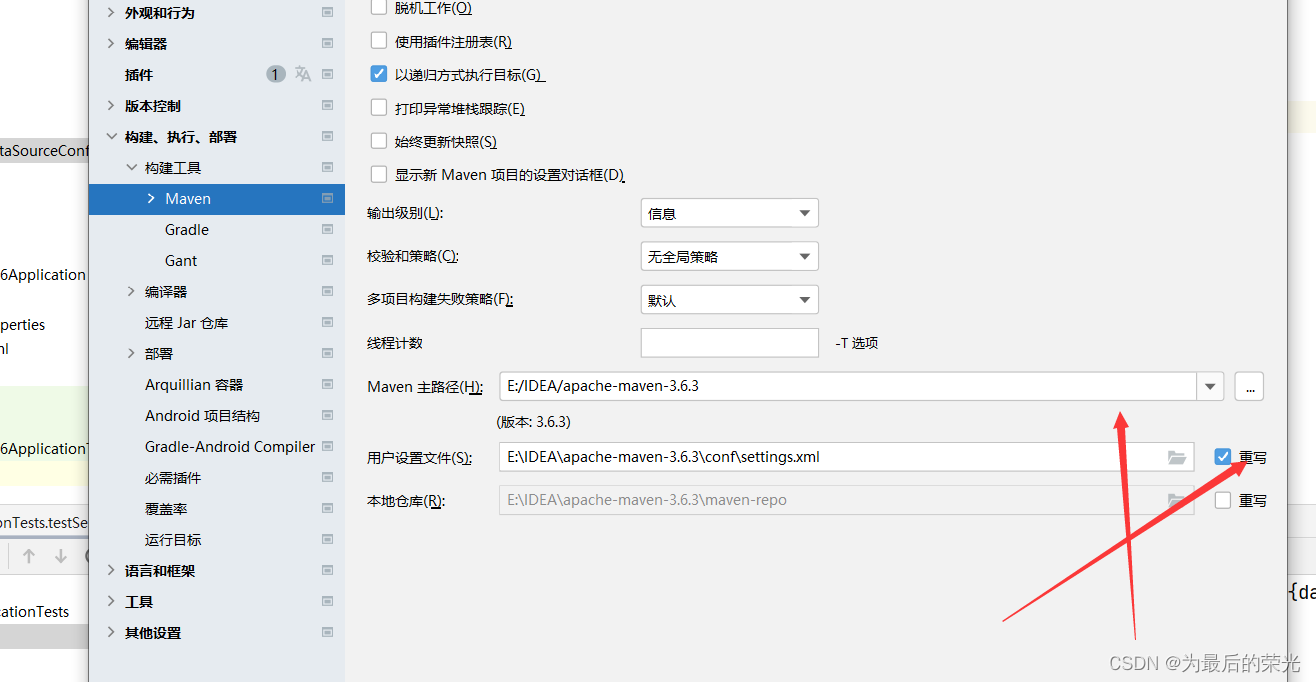Screen dimensions: 1316x682
Task: Expand the 语言和框架 settings group
Action: [x=111, y=571]
